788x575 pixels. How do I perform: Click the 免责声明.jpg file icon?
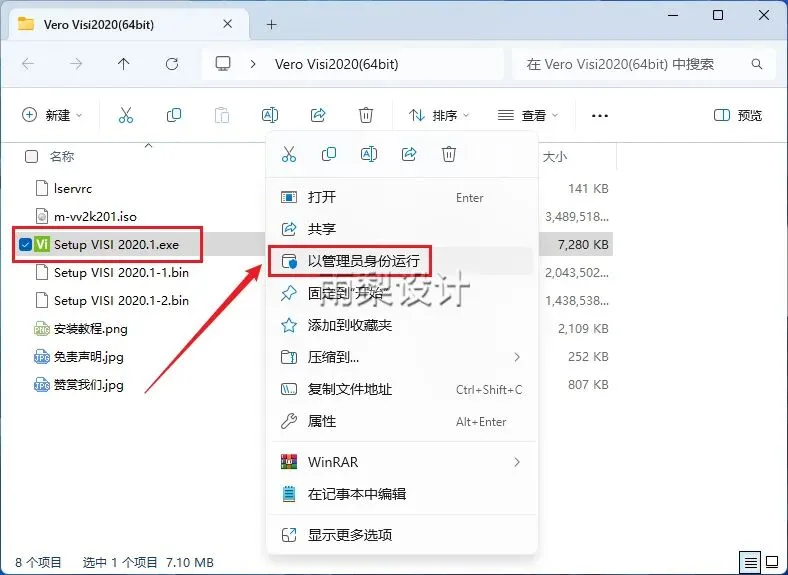(x=42, y=357)
